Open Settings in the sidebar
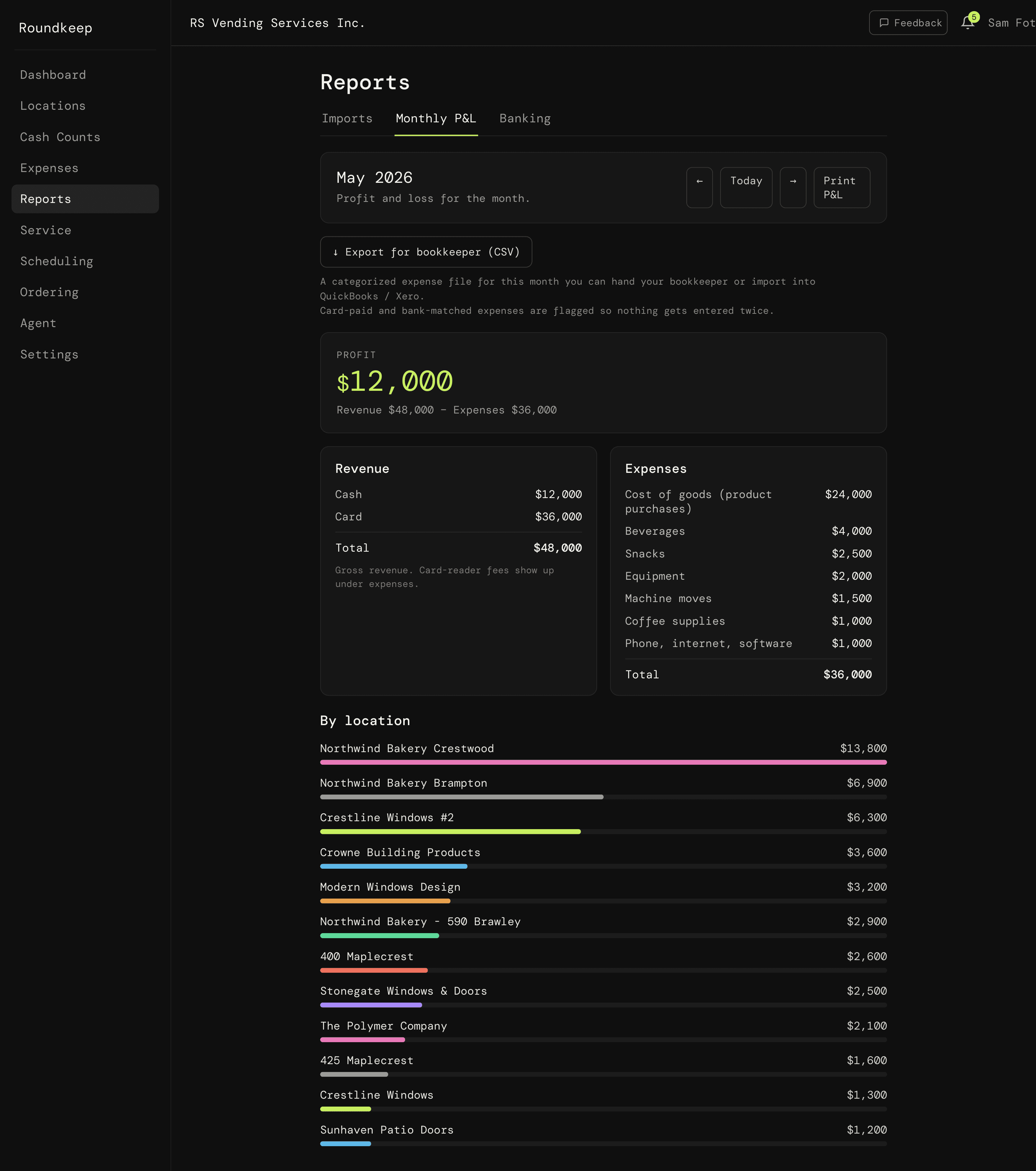1036x1171 pixels. pos(85,354)
